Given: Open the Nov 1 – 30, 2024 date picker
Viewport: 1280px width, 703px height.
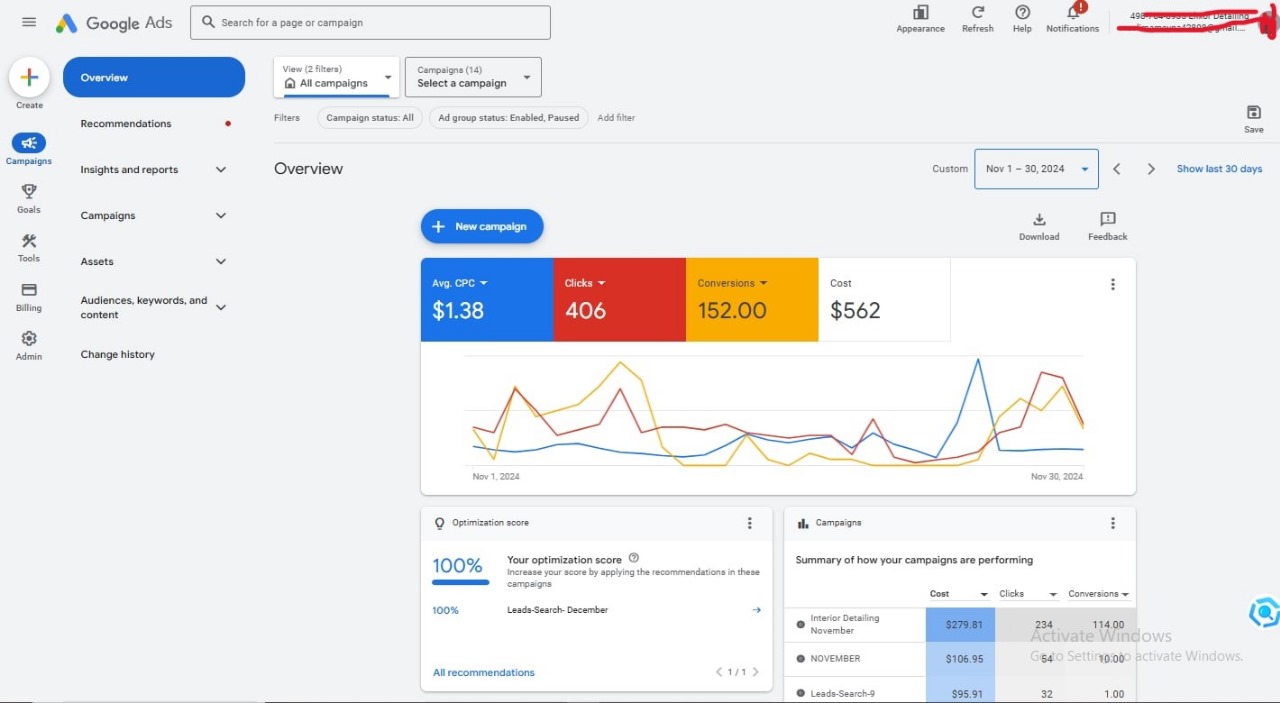Looking at the screenshot, I should pyautogui.click(x=1036, y=169).
